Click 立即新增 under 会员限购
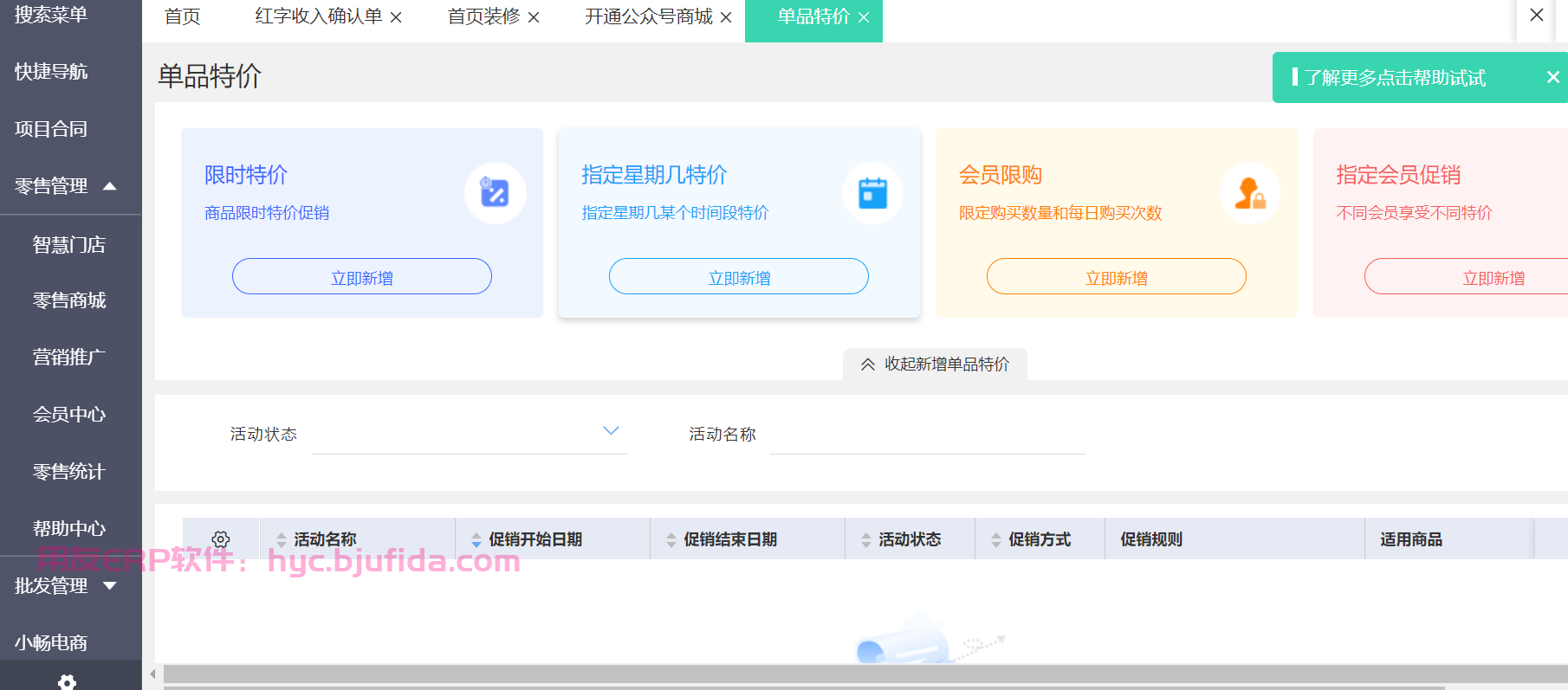 click(1117, 276)
